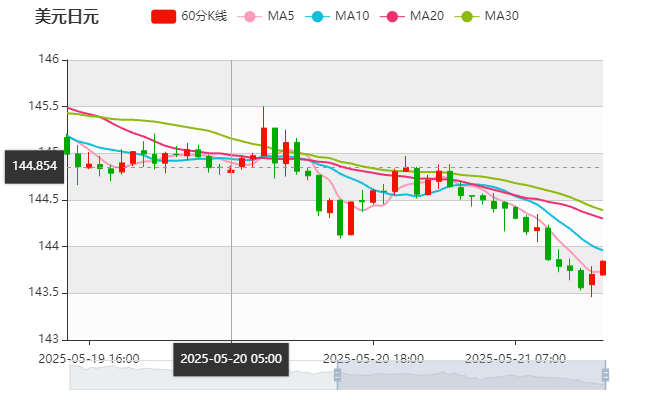Click the 2025-05-20 05:00 time label
Viewport: 670px width, 400px height.
(231, 359)
